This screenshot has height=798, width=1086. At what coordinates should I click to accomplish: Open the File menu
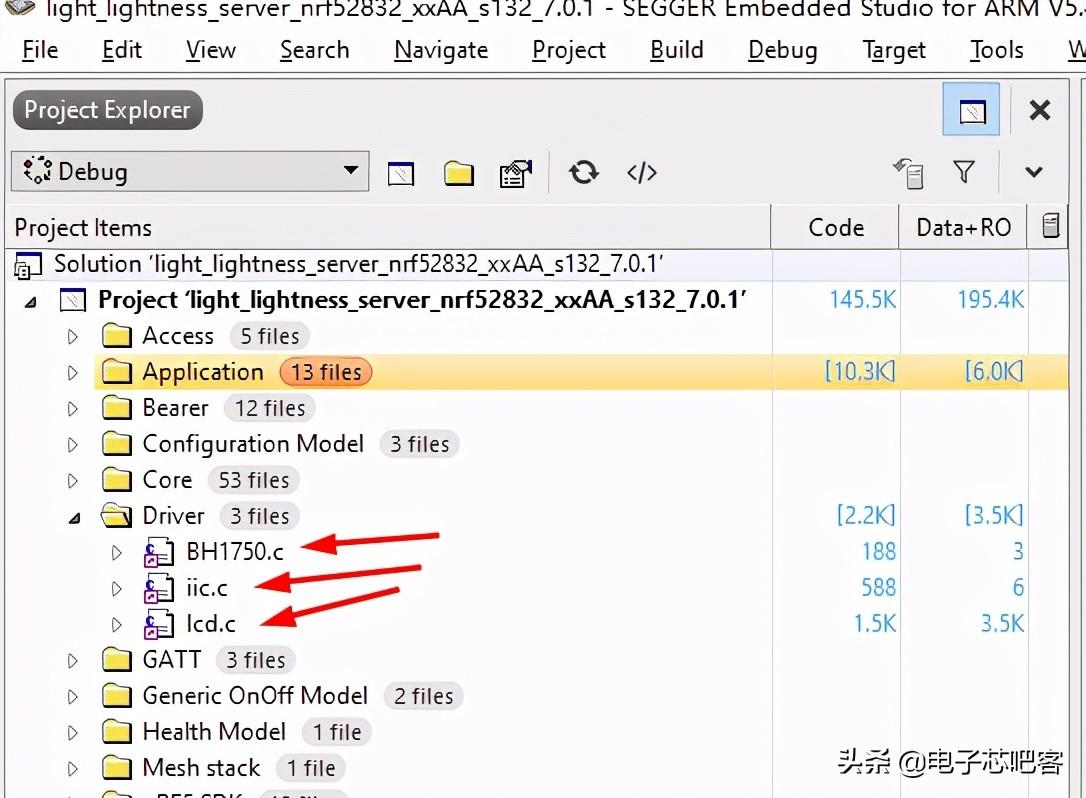[x=40, y=50]
